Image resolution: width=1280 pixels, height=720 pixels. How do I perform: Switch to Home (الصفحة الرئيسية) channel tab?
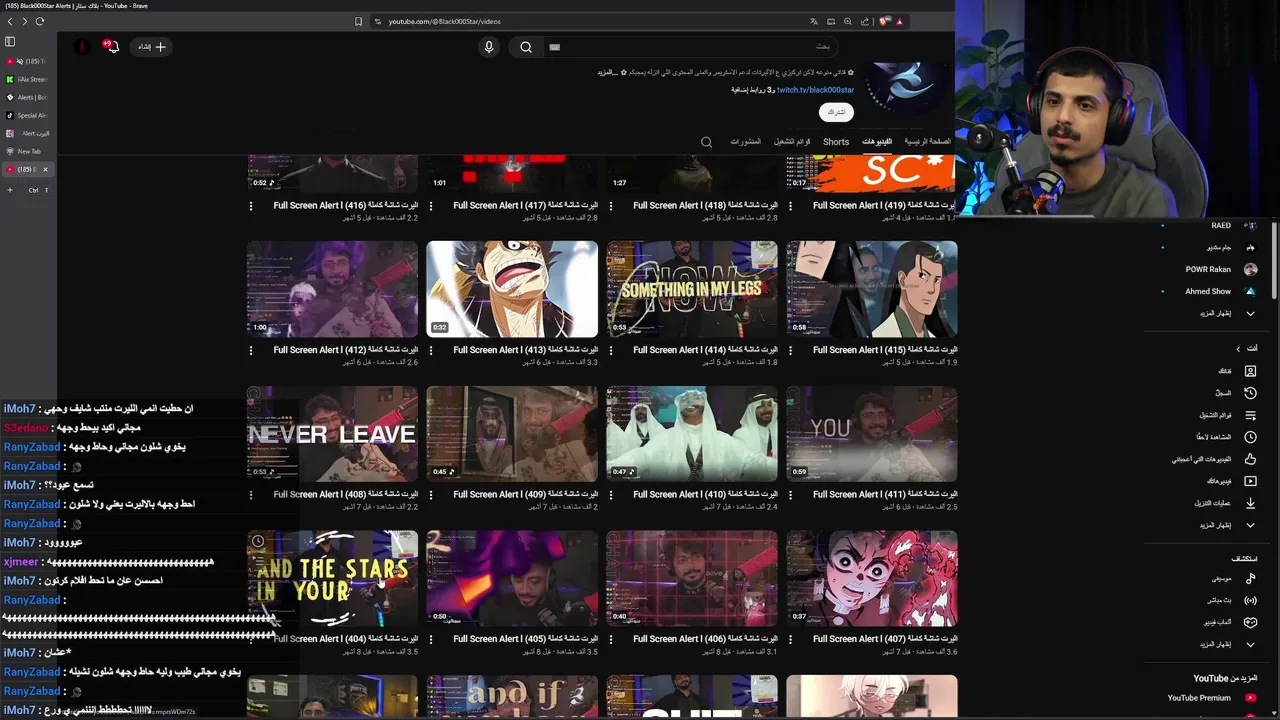(x=928, y=142)
